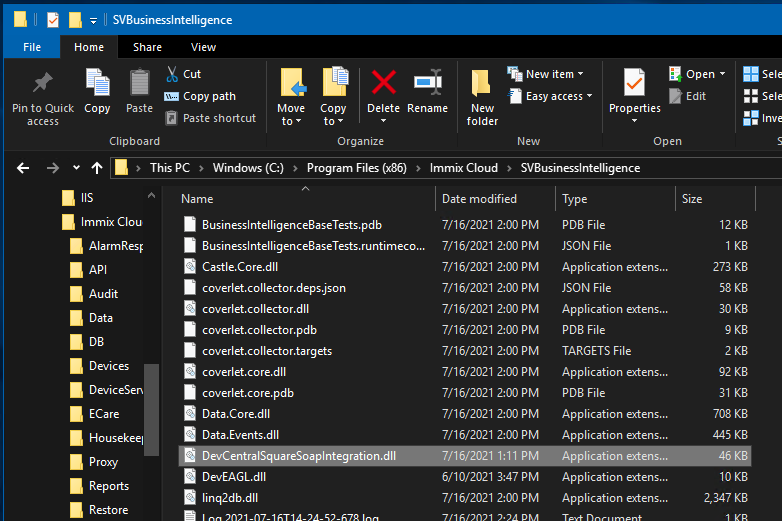The height and width of the screenshot is (521, 782).
Task: Click the Copy clipboard icon
Action: pos(97,82)
